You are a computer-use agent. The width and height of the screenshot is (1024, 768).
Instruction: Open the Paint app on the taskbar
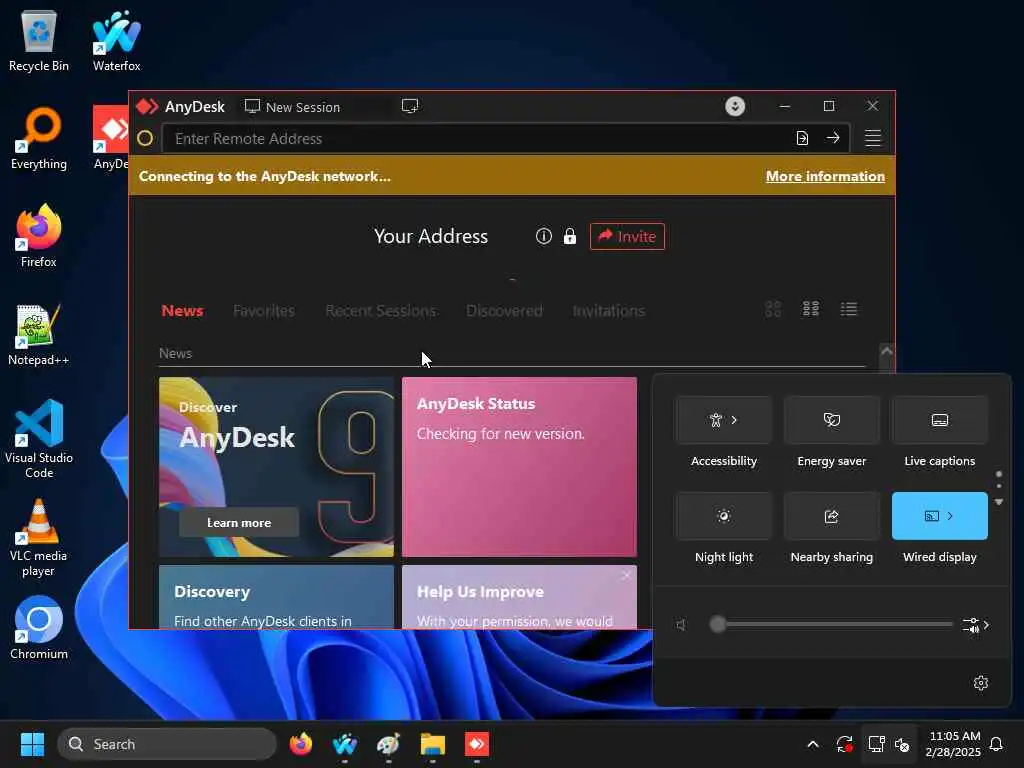point(388,744)
